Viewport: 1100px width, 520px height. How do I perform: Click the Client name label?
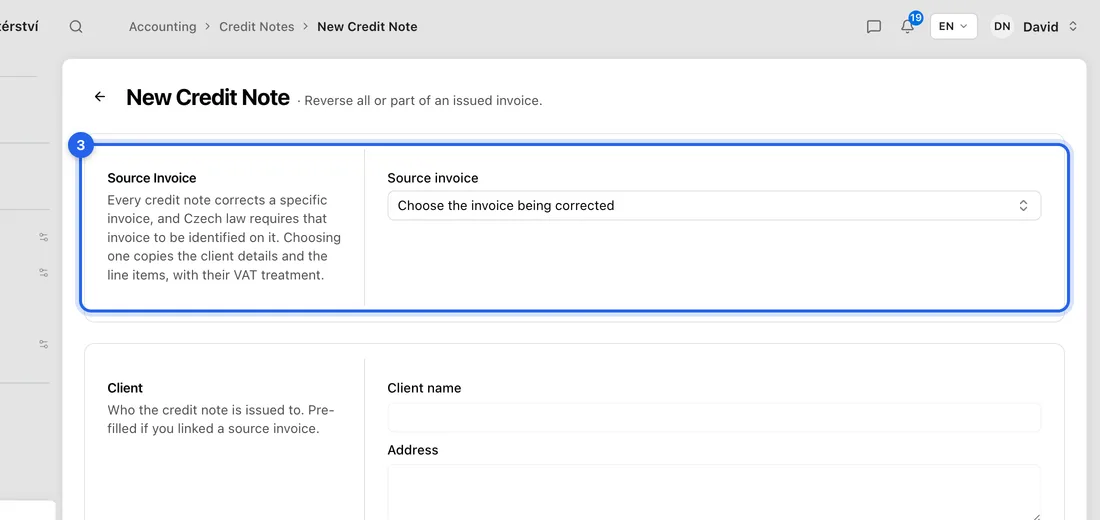pos(424,388)
